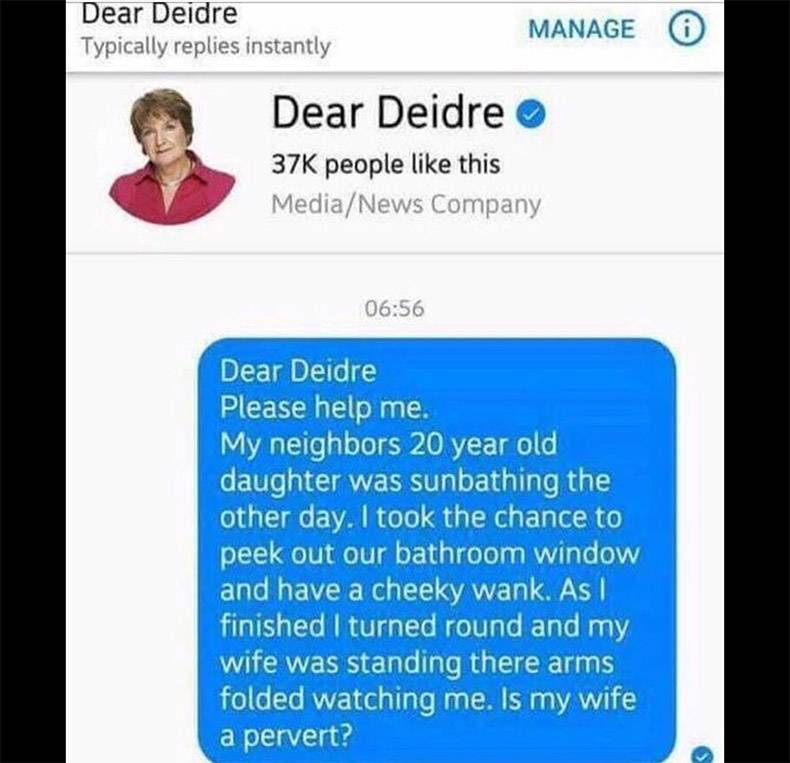Screen dimensions: 790x763
Task: Open the page info circle icon
Action: click(x=686, y=29)
